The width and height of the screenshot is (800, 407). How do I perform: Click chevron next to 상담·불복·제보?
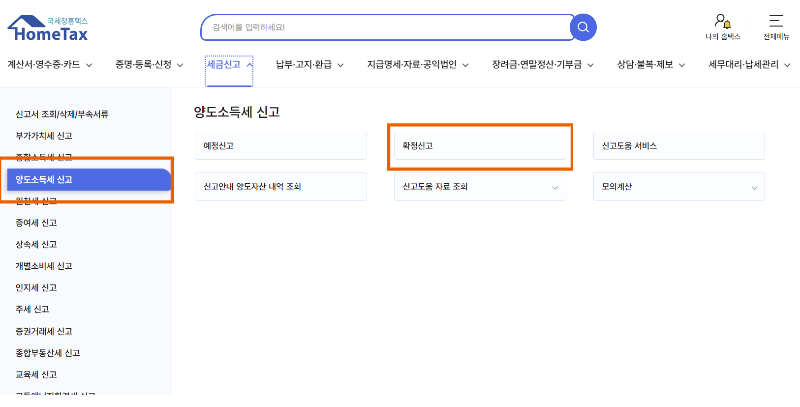click(682, 65)
